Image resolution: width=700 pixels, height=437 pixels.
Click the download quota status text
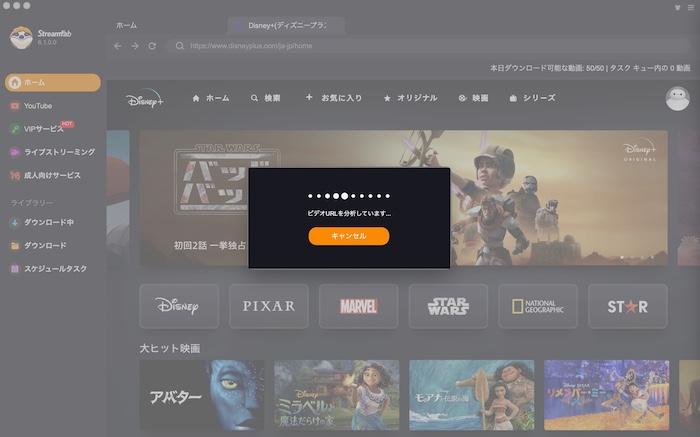(x=590, y=68)
